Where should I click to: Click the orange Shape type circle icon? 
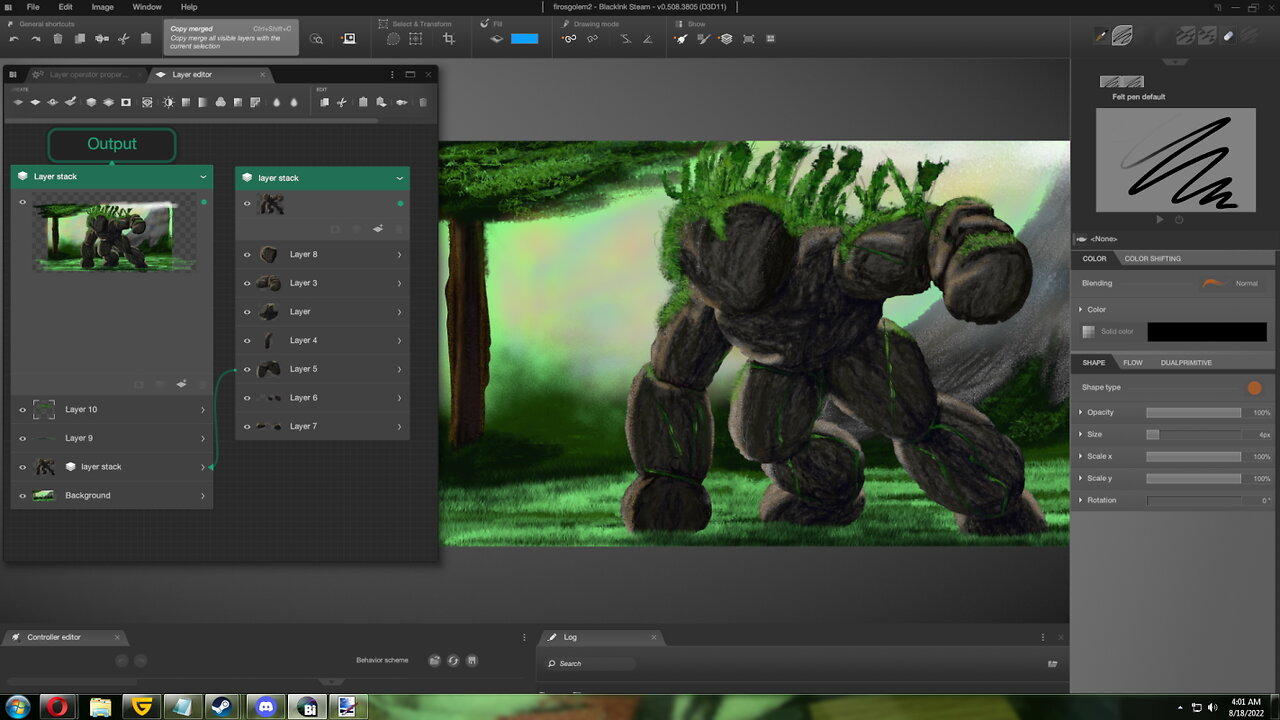[x=1254, y=388]
